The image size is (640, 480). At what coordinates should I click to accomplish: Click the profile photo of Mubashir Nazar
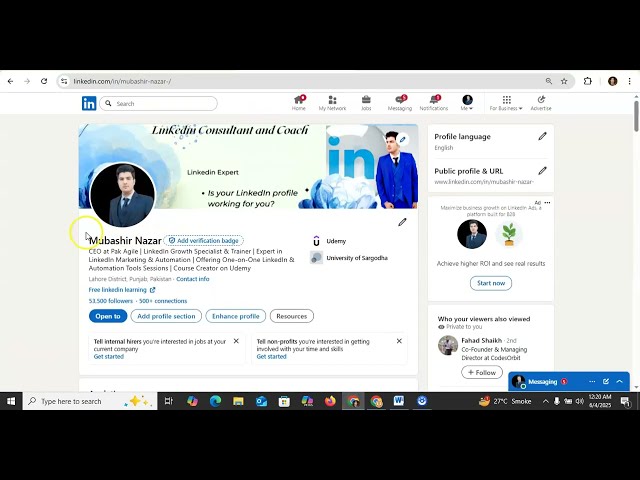122,195
